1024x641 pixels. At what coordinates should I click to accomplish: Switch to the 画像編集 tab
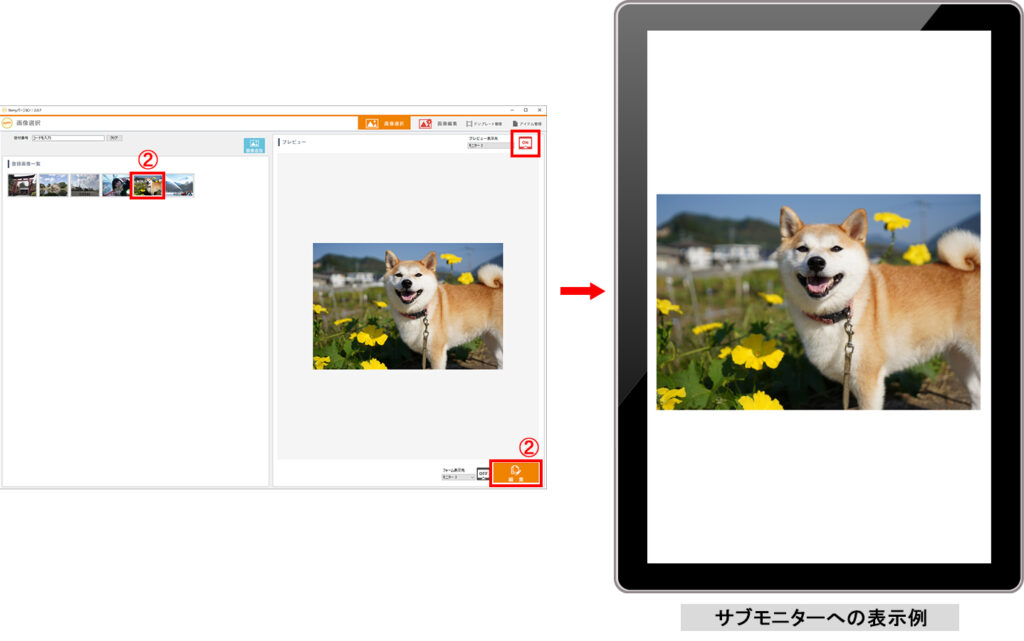coord(437,123)
